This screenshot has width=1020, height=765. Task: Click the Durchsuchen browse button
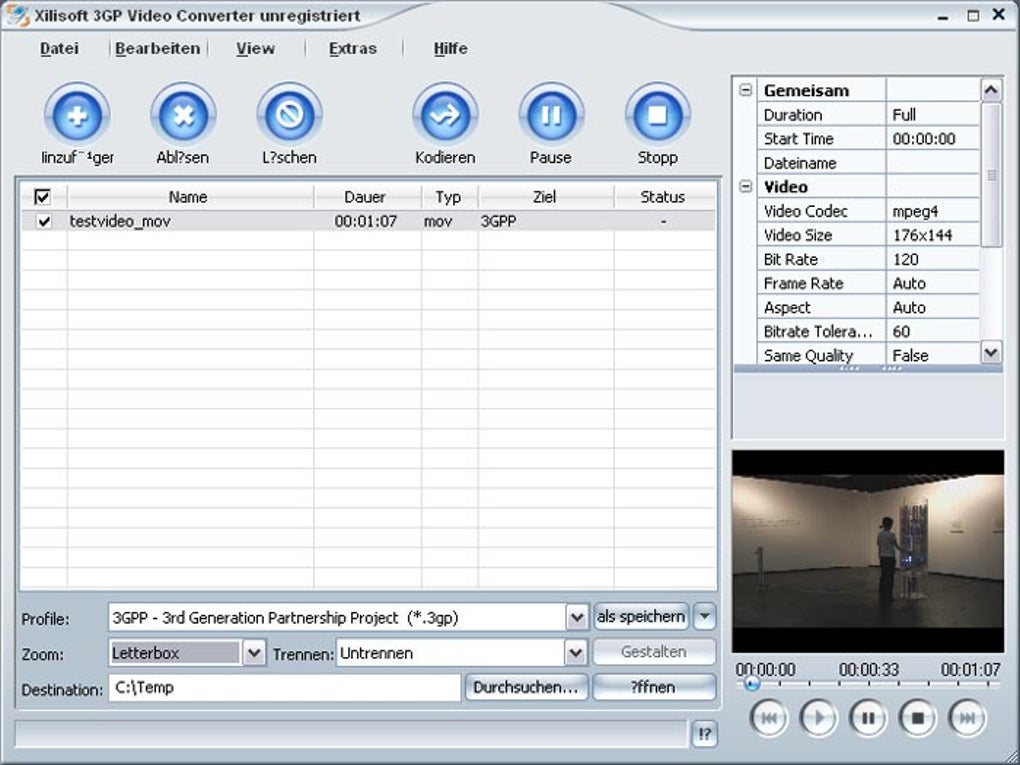click(525, 688)
